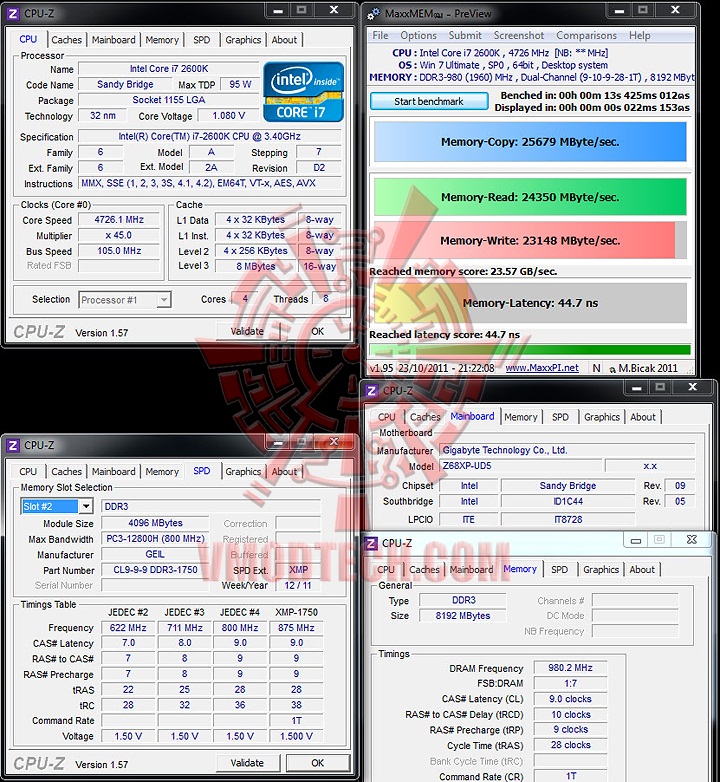Click LPCIO chip value IT8728
Viewport: 720px width, 782px height.
[x=568, y=519]
